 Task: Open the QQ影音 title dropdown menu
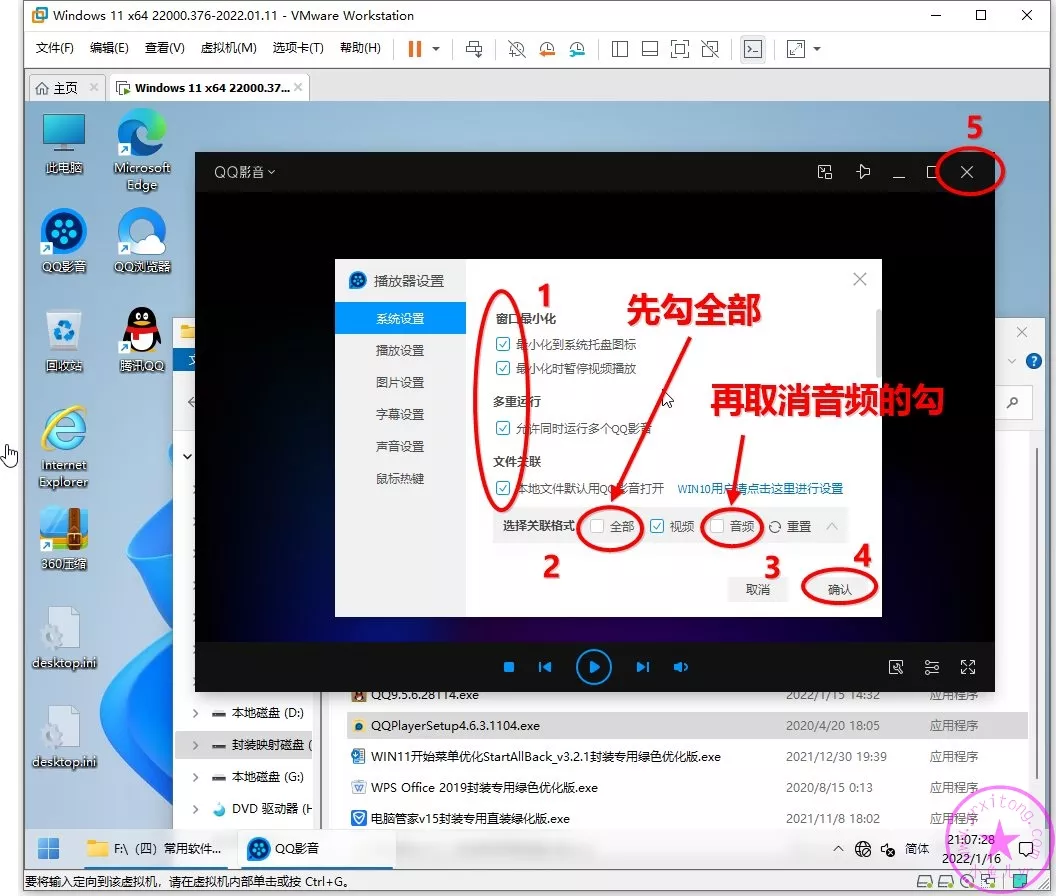[244, 172]
